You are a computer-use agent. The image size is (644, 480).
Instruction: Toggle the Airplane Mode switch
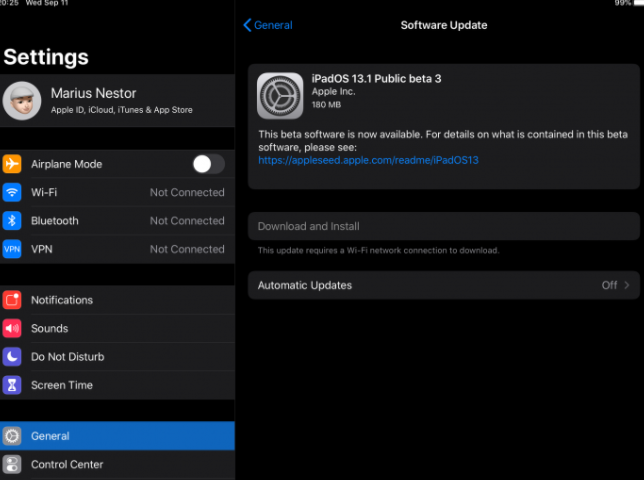click(209, 164)
